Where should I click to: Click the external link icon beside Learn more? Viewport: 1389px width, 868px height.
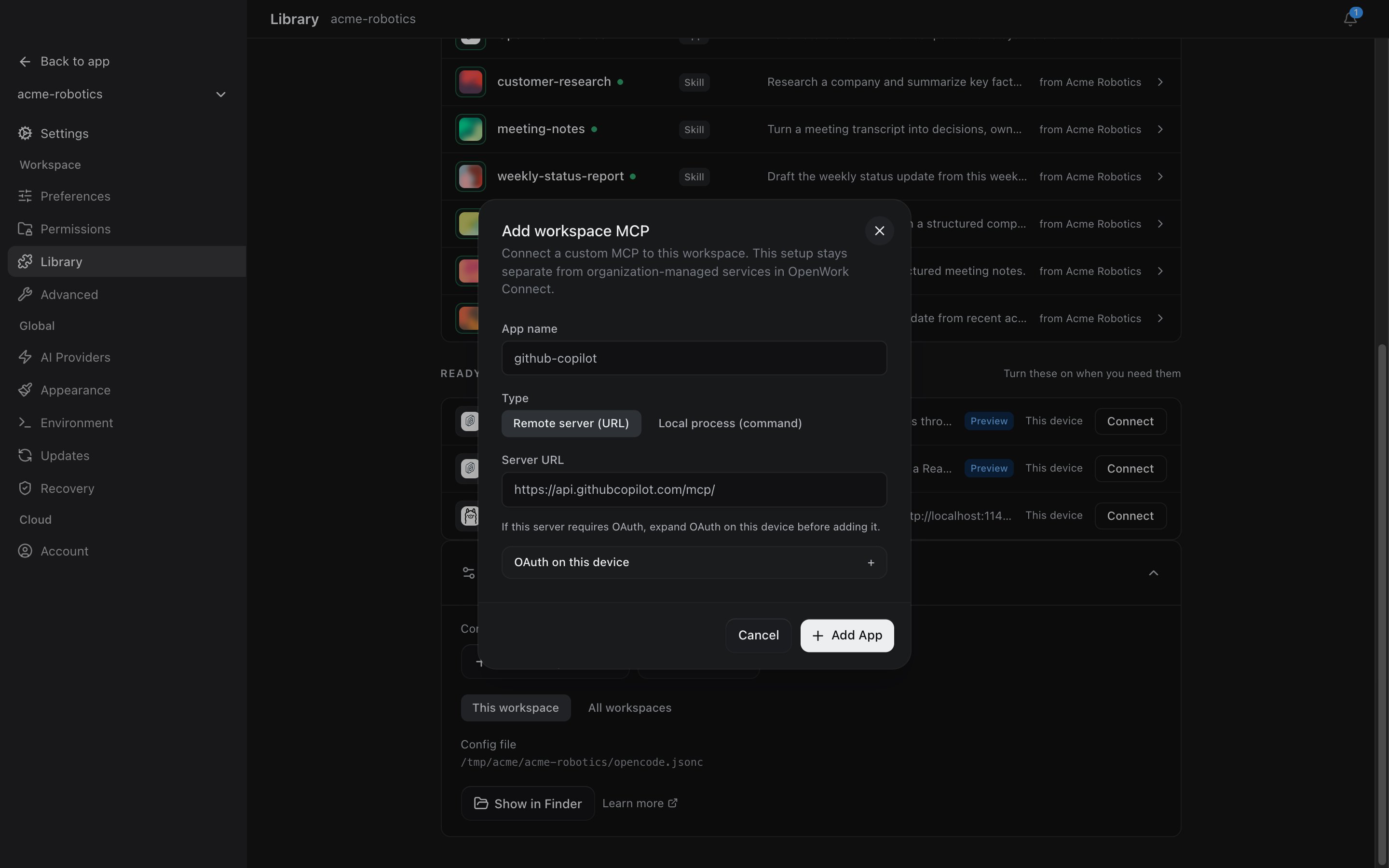[673, 802]
